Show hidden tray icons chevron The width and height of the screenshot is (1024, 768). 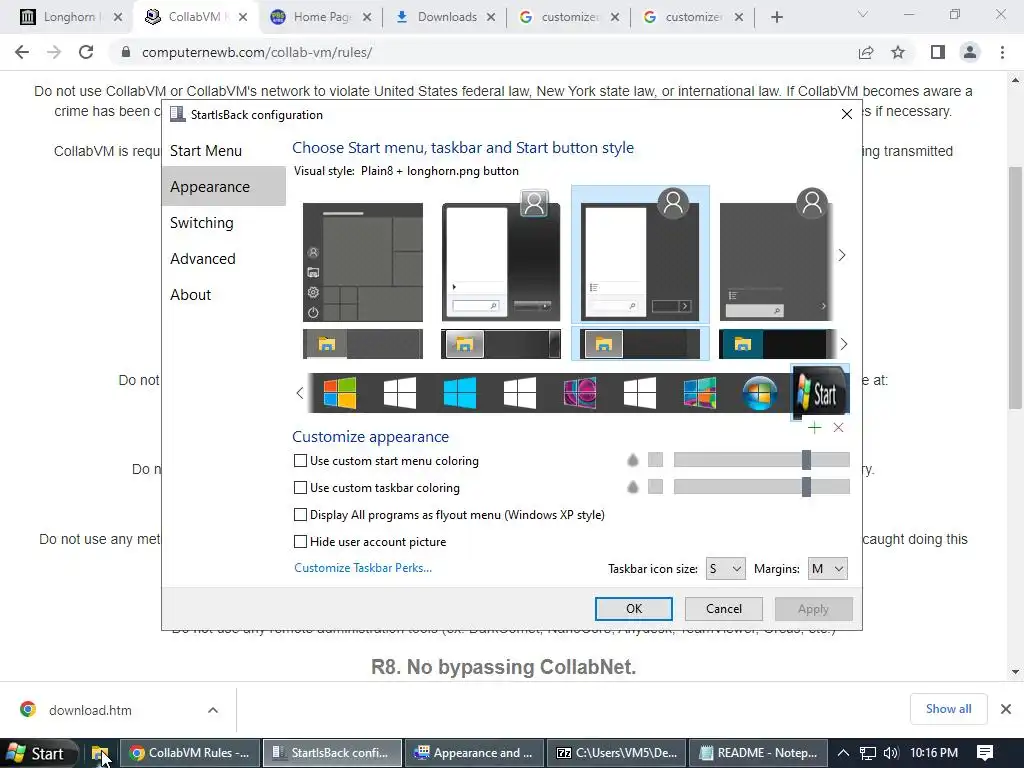843,753
